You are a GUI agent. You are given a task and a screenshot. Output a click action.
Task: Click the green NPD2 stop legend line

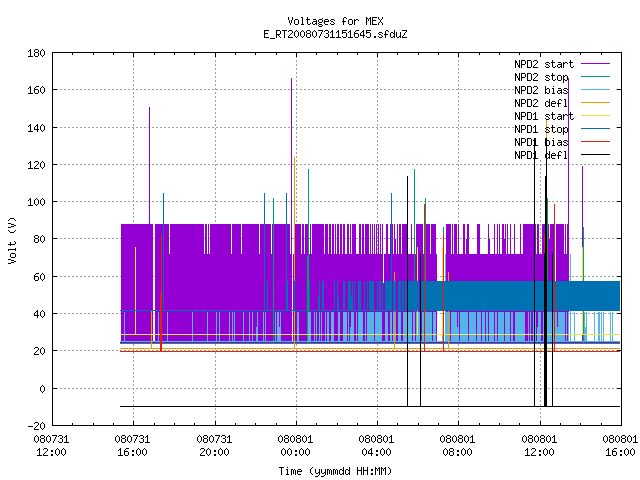tap(596, 77)
